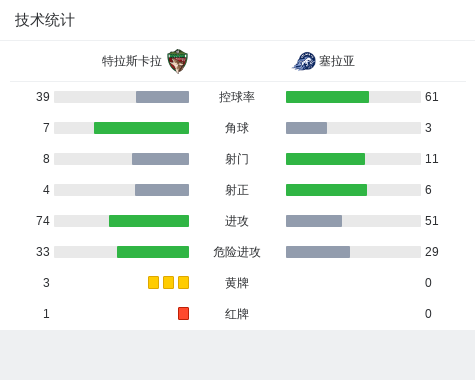This screenshot has width=475, height=380.
Task: Click the 控球率 gray bar showing 39
Action: 162,97
